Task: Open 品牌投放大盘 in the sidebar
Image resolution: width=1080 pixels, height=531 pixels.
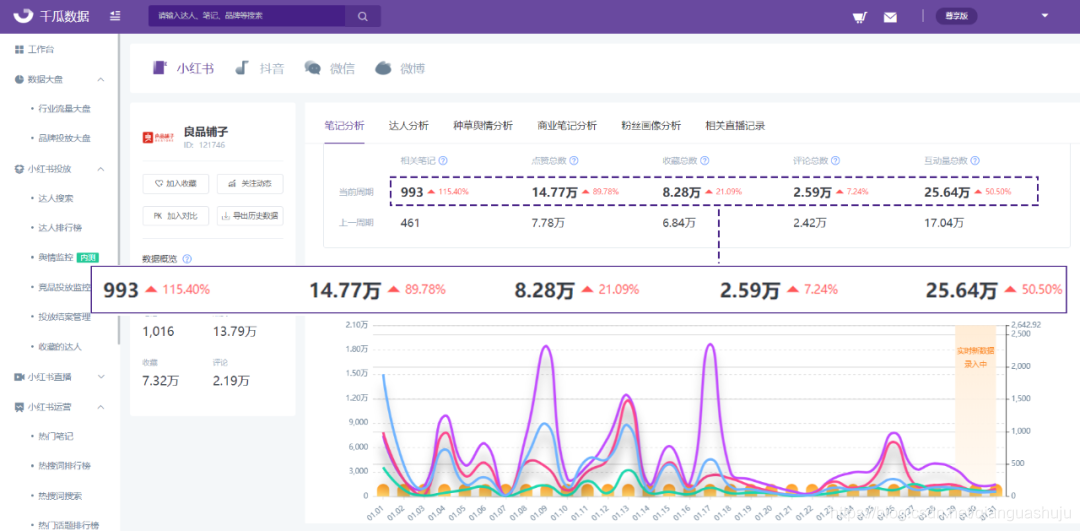Action: pos(65,138)
